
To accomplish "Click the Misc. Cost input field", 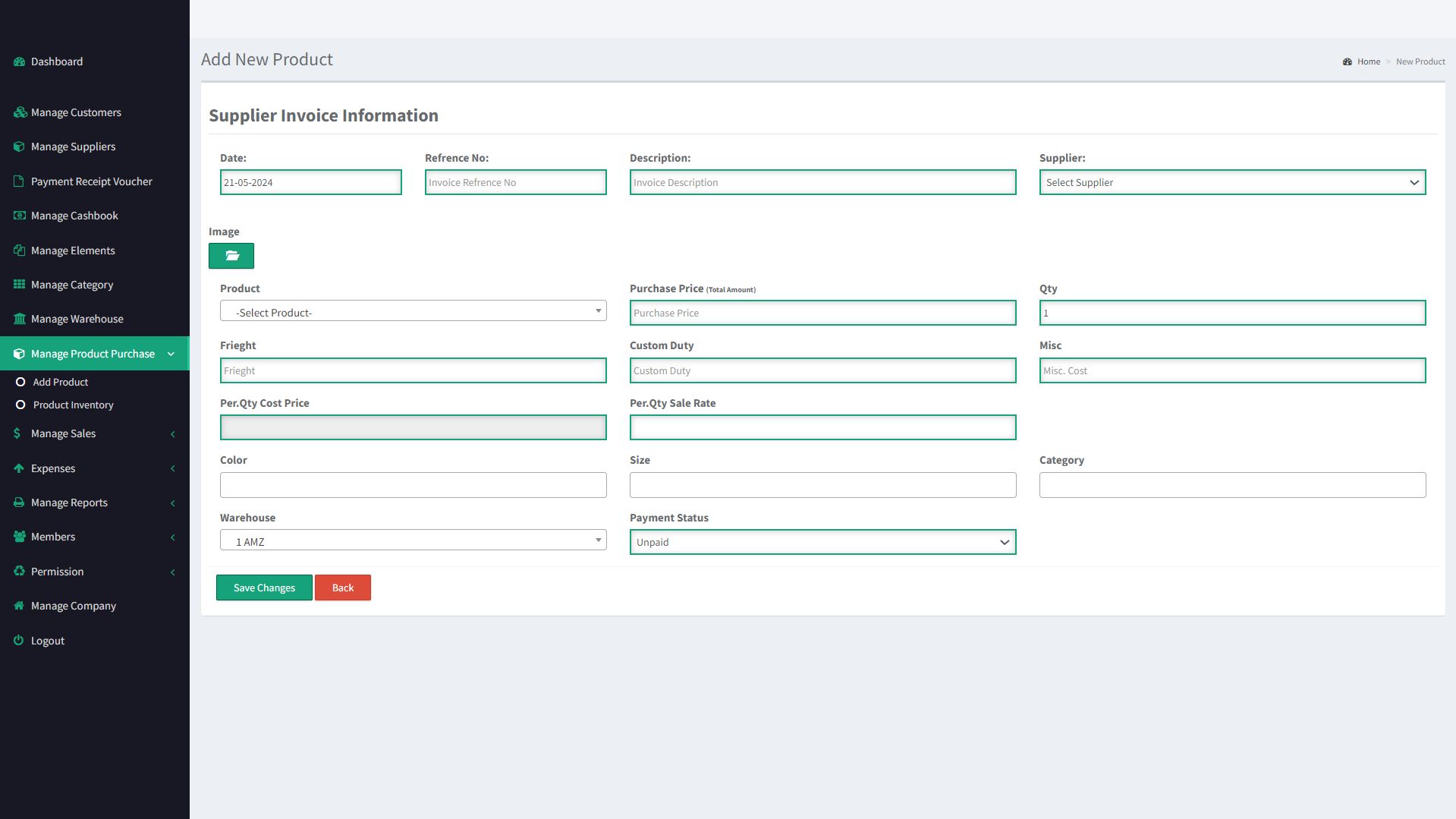I will tap(1232, 370).
